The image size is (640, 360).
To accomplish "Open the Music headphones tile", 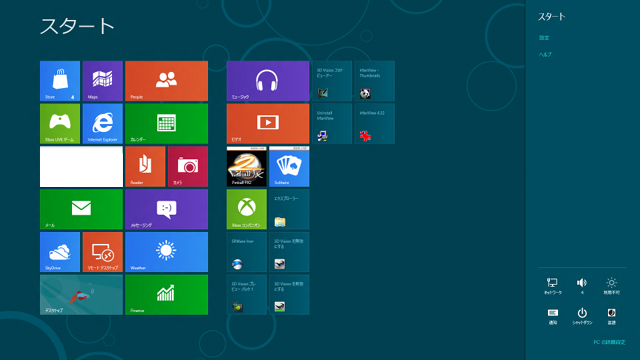I will tap(268, 81).
